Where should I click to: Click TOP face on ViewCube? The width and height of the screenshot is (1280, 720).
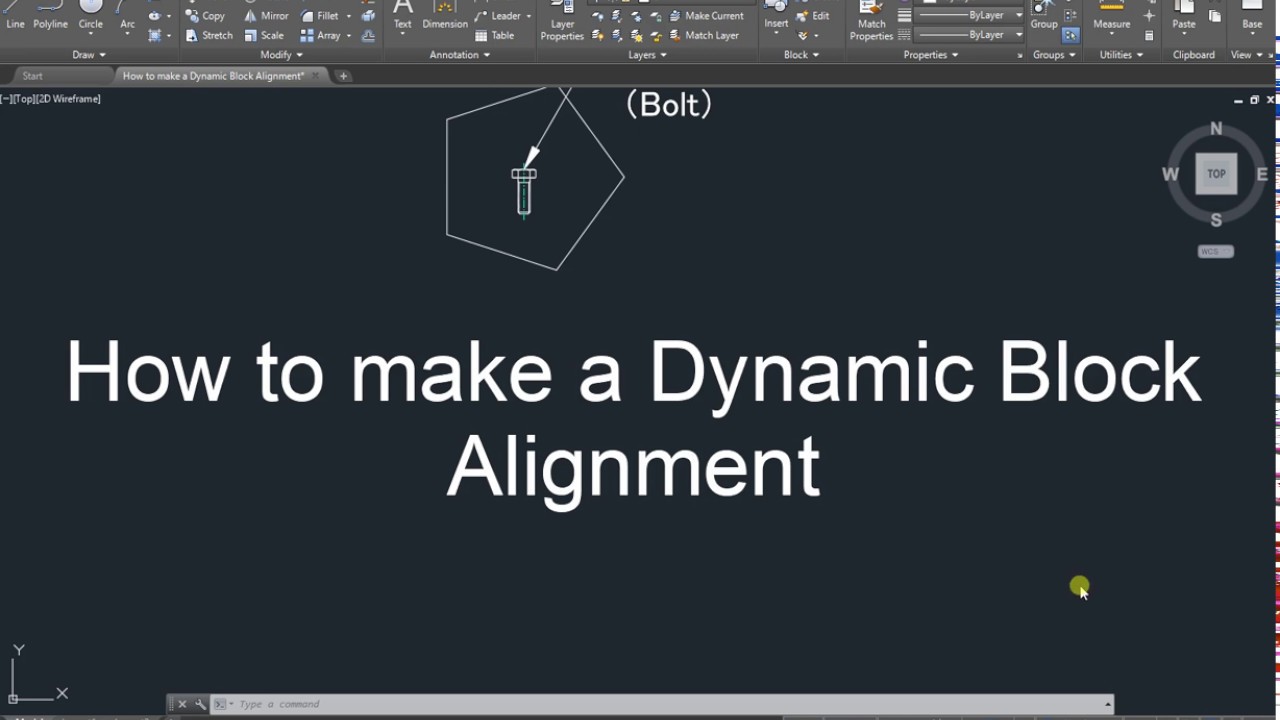[1216, 174]
